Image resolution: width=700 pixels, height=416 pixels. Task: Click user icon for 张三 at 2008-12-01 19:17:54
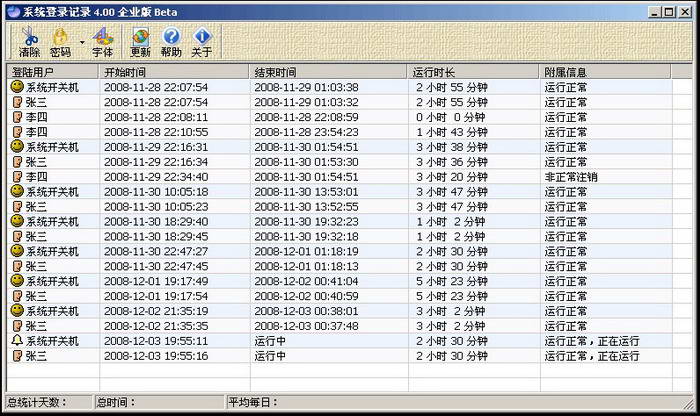pos(17,296)
